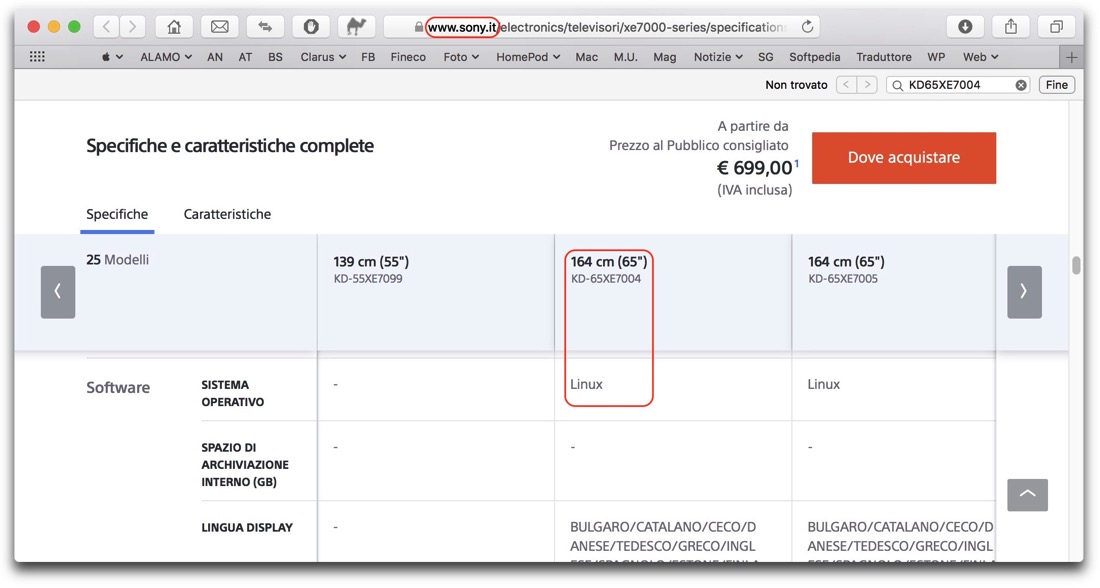Open the camel extension icon
The height and width of the screenshot is (588, 1100).
point(356,27)
